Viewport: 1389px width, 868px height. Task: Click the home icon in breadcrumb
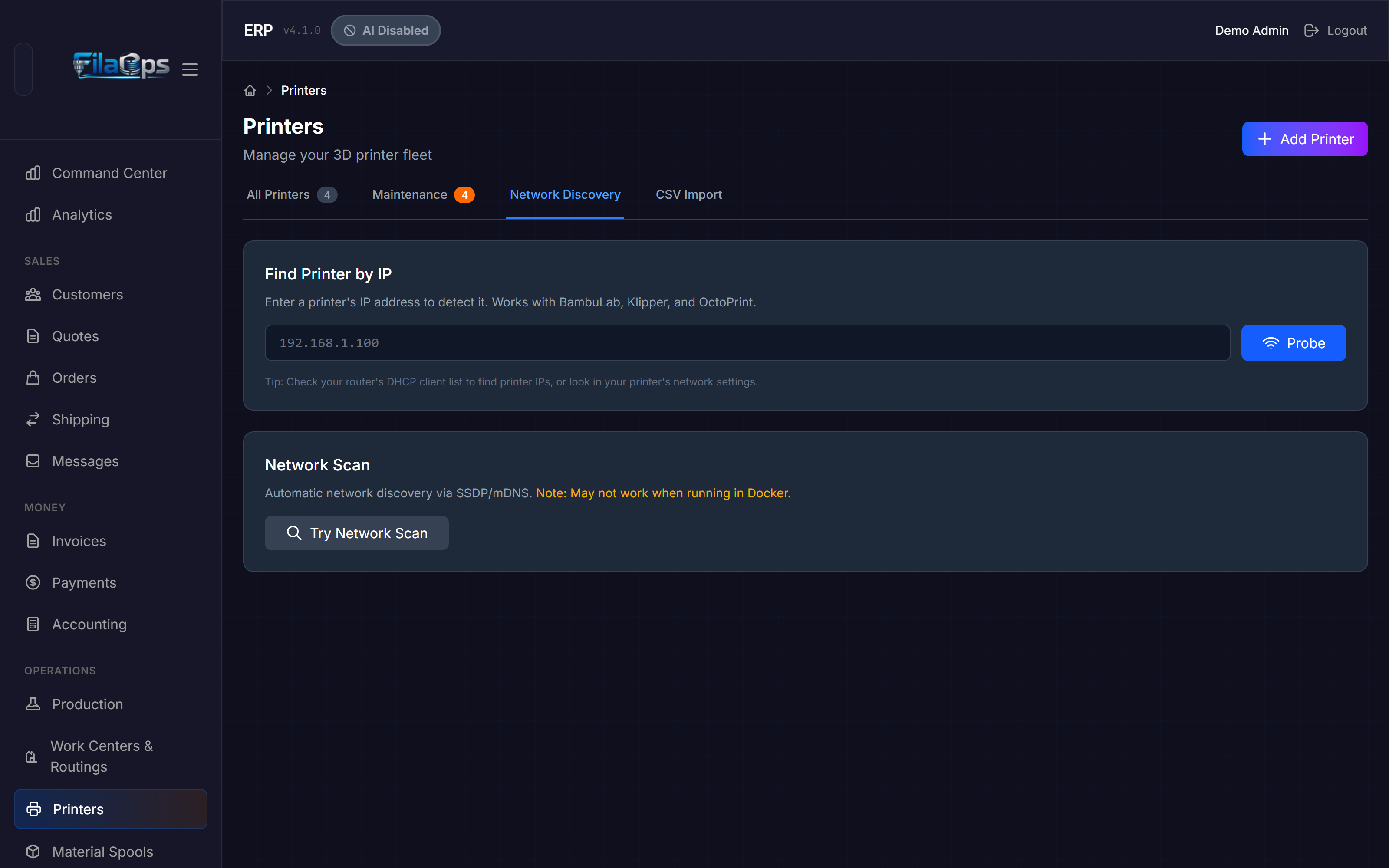click(x=250, y=91)
